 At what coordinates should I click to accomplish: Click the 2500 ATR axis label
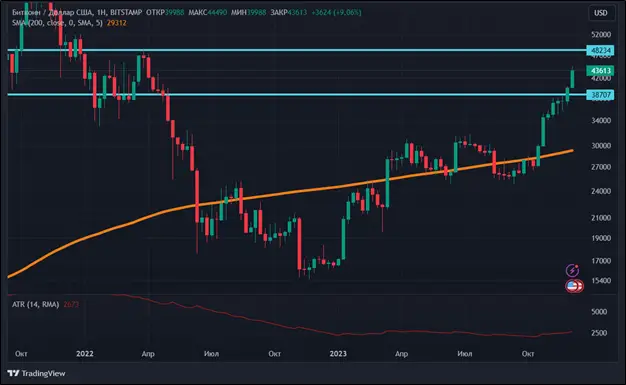(599, 333)
